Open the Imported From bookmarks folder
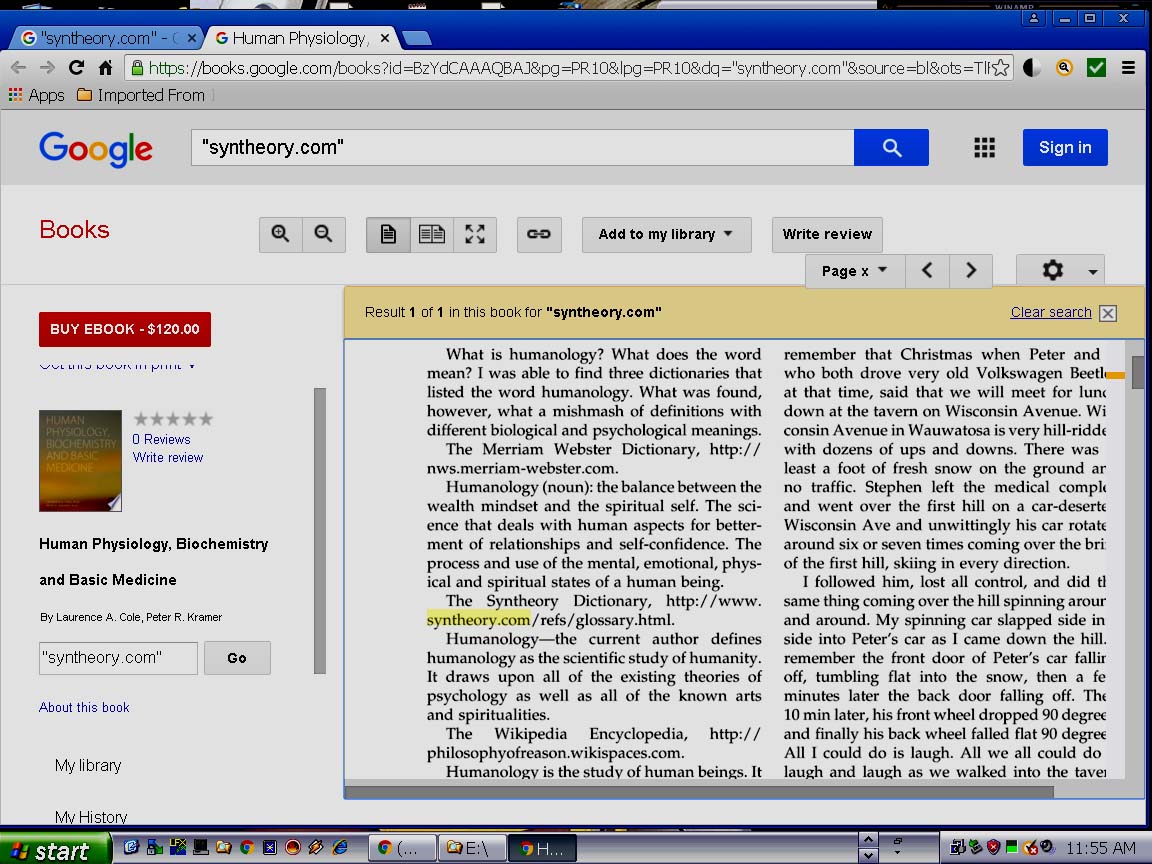This screenshot has height=864, width=1152. (141, 96)
